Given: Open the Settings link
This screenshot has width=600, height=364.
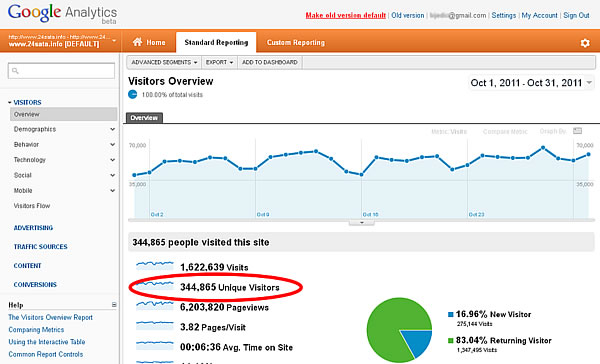Looking at the screenshot, I should (x=504, y=15).
